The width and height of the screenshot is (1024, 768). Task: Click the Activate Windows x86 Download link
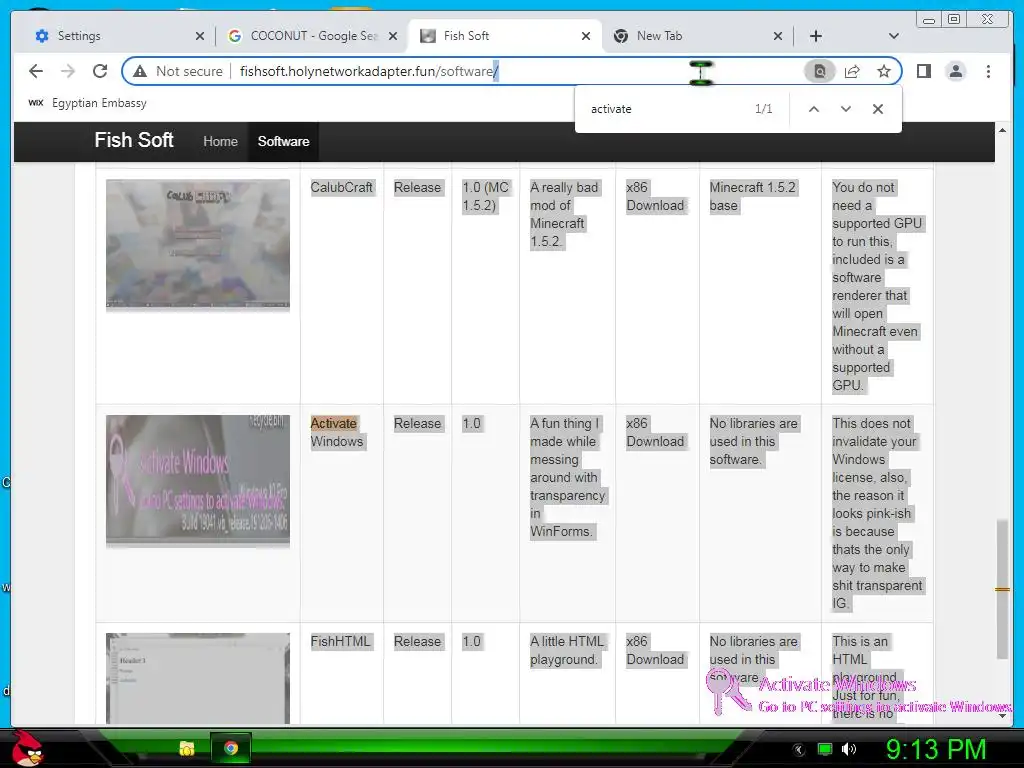coord(655,432)
